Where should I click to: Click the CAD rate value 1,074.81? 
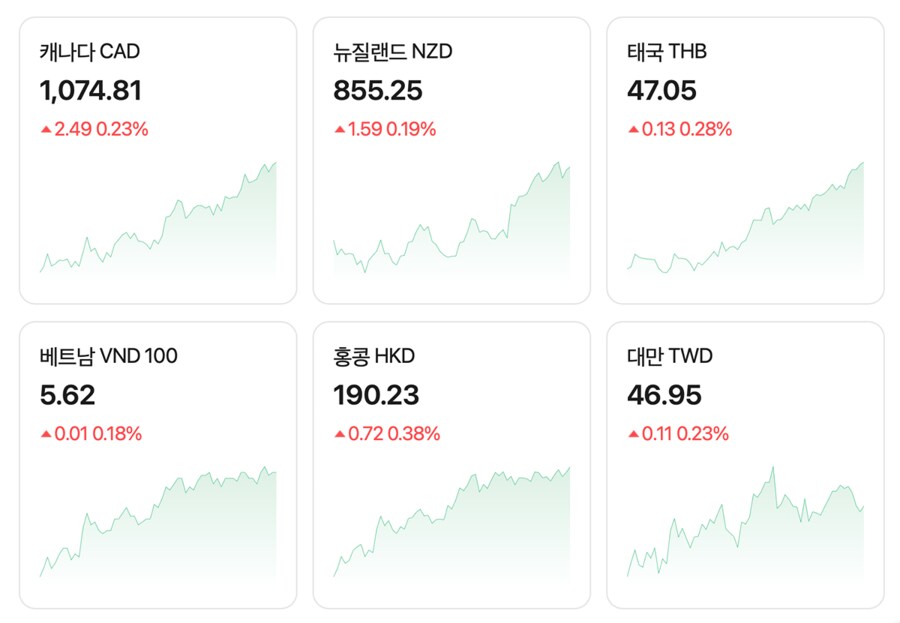click(90, 92)
